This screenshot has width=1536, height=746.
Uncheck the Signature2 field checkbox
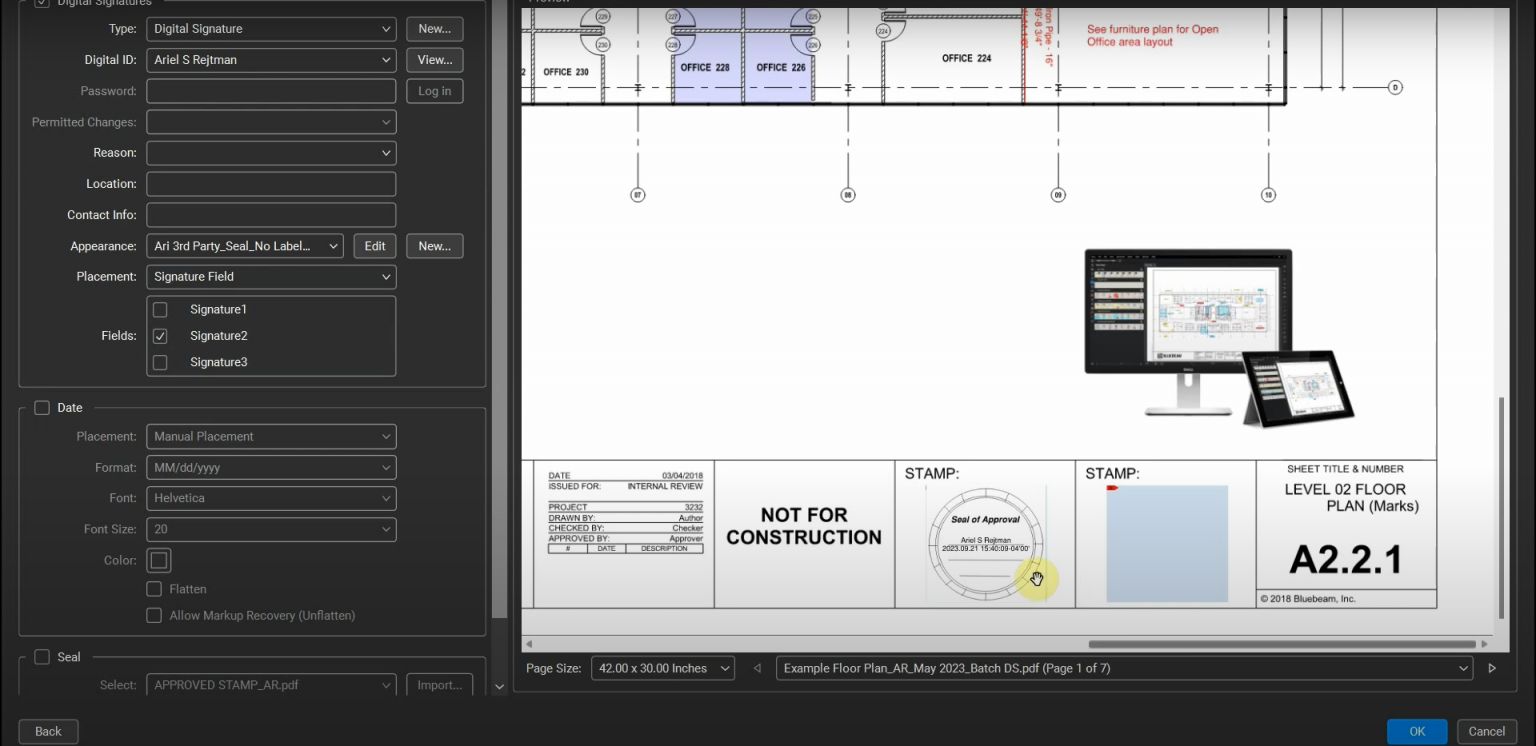point(159,335)
